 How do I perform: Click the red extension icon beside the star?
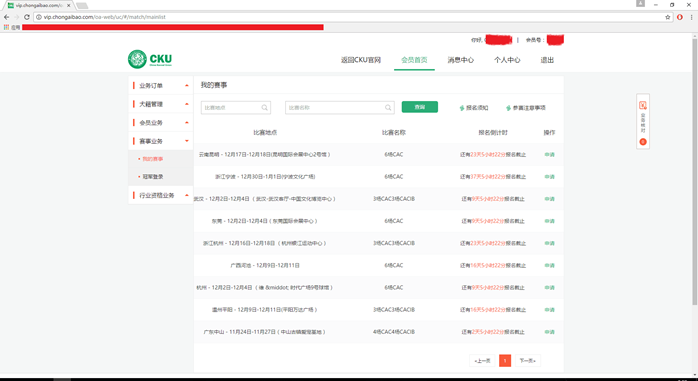680,17
